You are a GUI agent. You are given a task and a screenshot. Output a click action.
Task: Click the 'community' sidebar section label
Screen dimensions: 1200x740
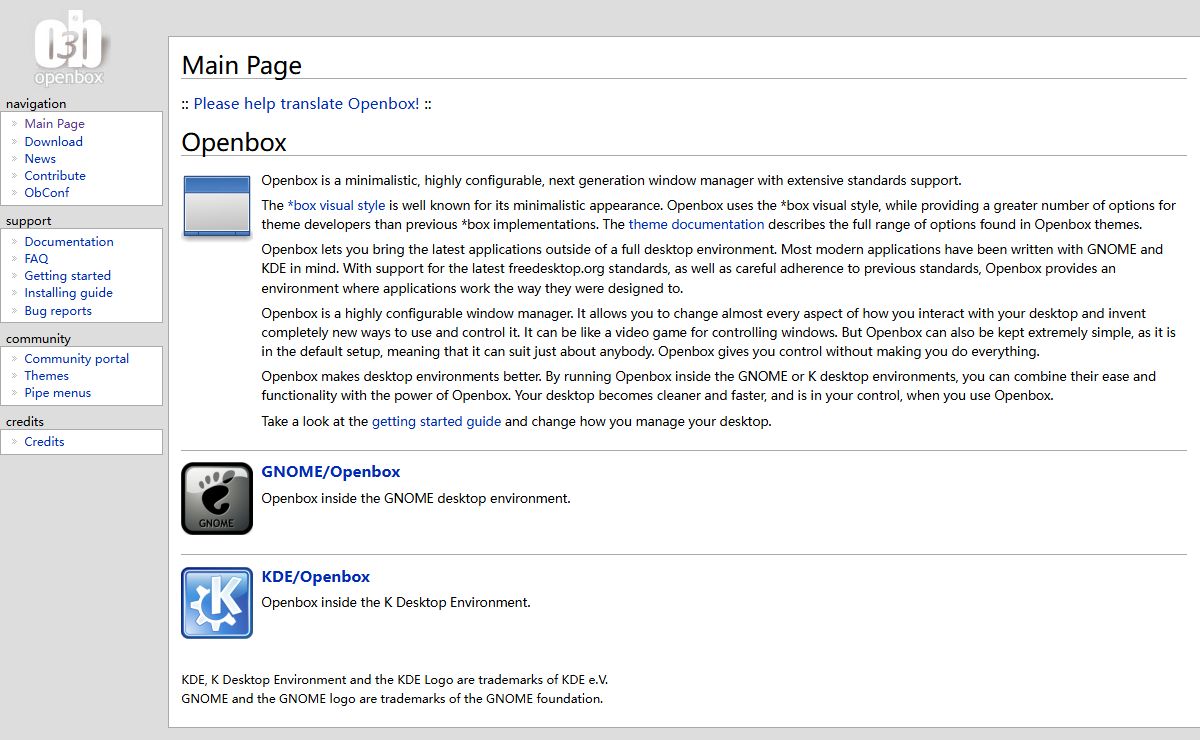coord(39,339)
